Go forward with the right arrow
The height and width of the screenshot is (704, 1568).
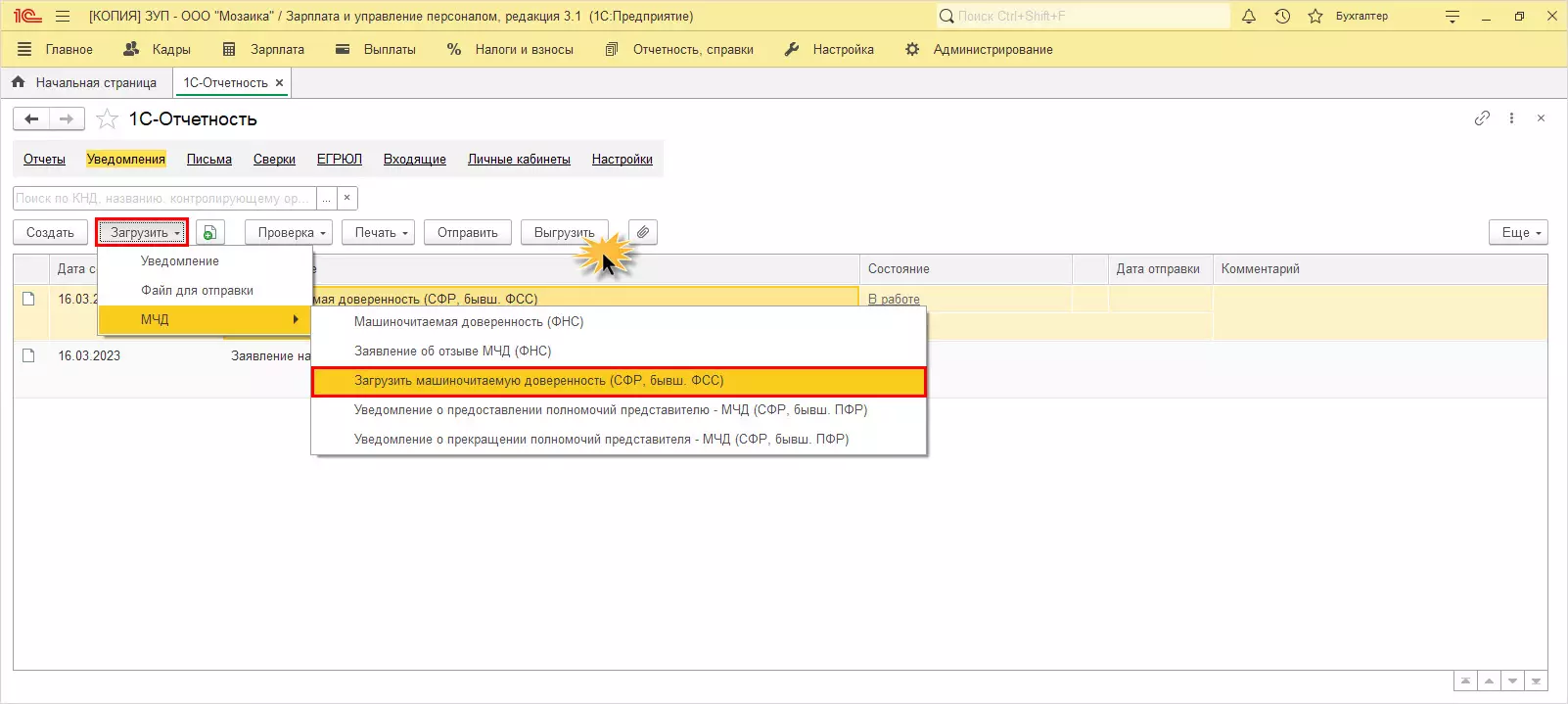[x=67, y=119]
